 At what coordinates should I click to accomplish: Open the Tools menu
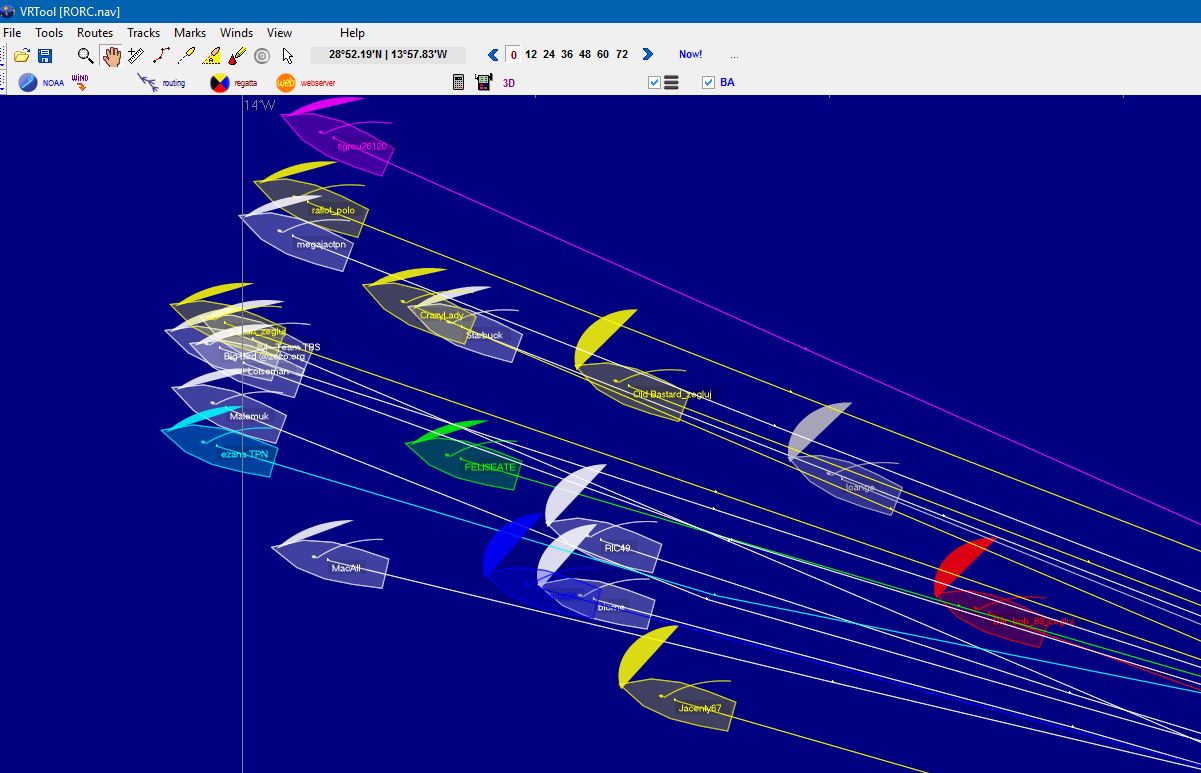49,33
